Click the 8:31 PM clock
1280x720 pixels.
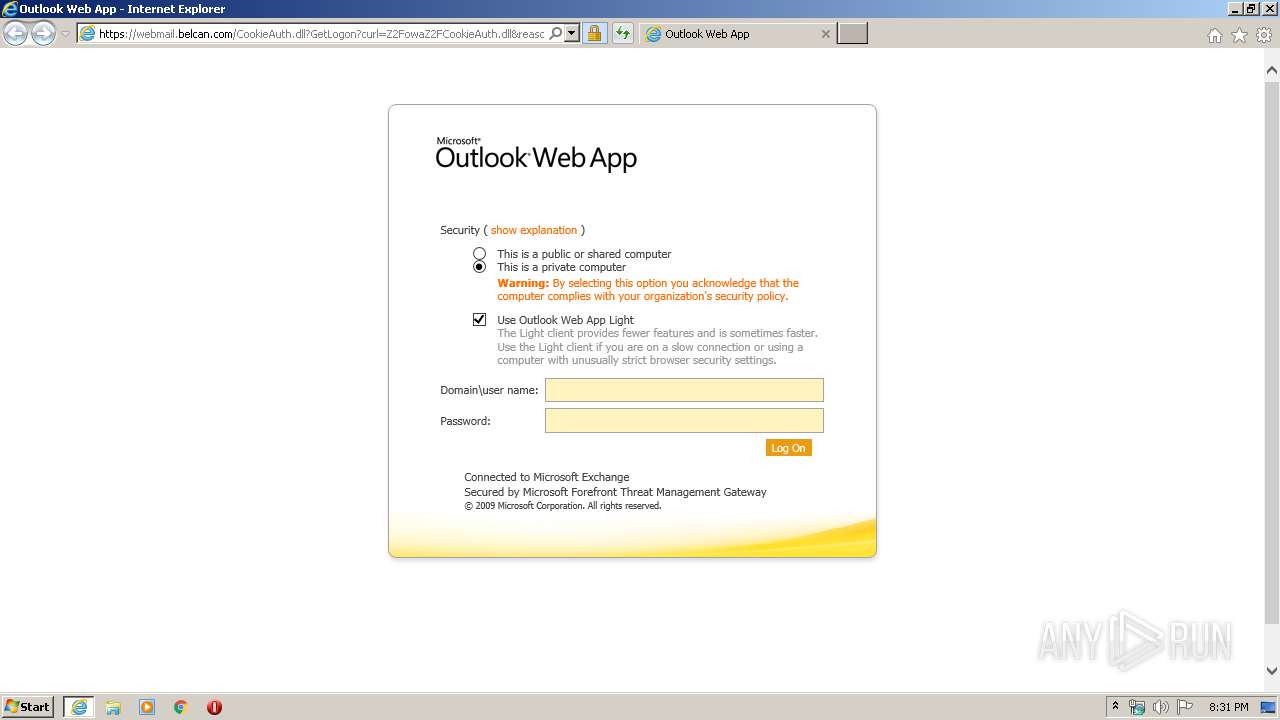tap(1229, 707)
